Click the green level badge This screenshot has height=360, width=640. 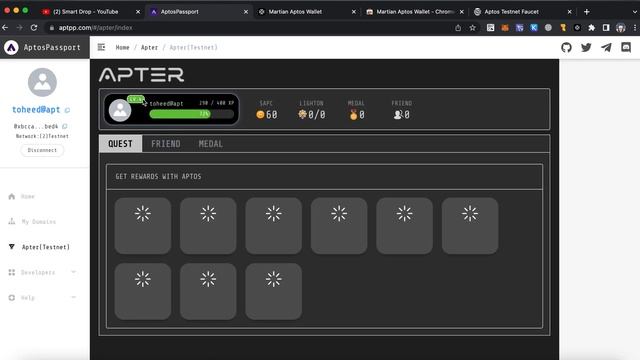(x=135, y=99)
